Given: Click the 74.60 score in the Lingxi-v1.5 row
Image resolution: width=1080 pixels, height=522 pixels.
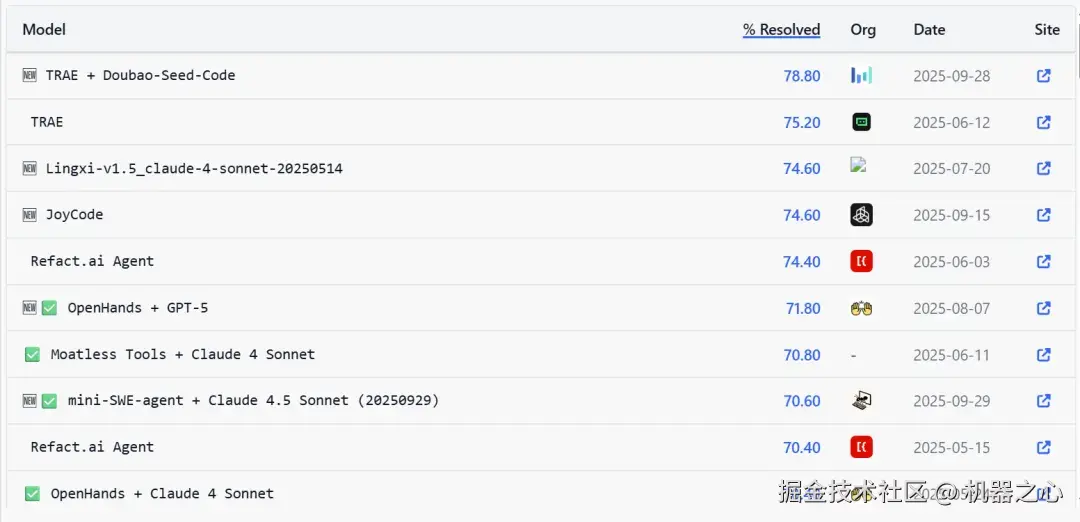Looking at the screenshot, I should [802, 169].
